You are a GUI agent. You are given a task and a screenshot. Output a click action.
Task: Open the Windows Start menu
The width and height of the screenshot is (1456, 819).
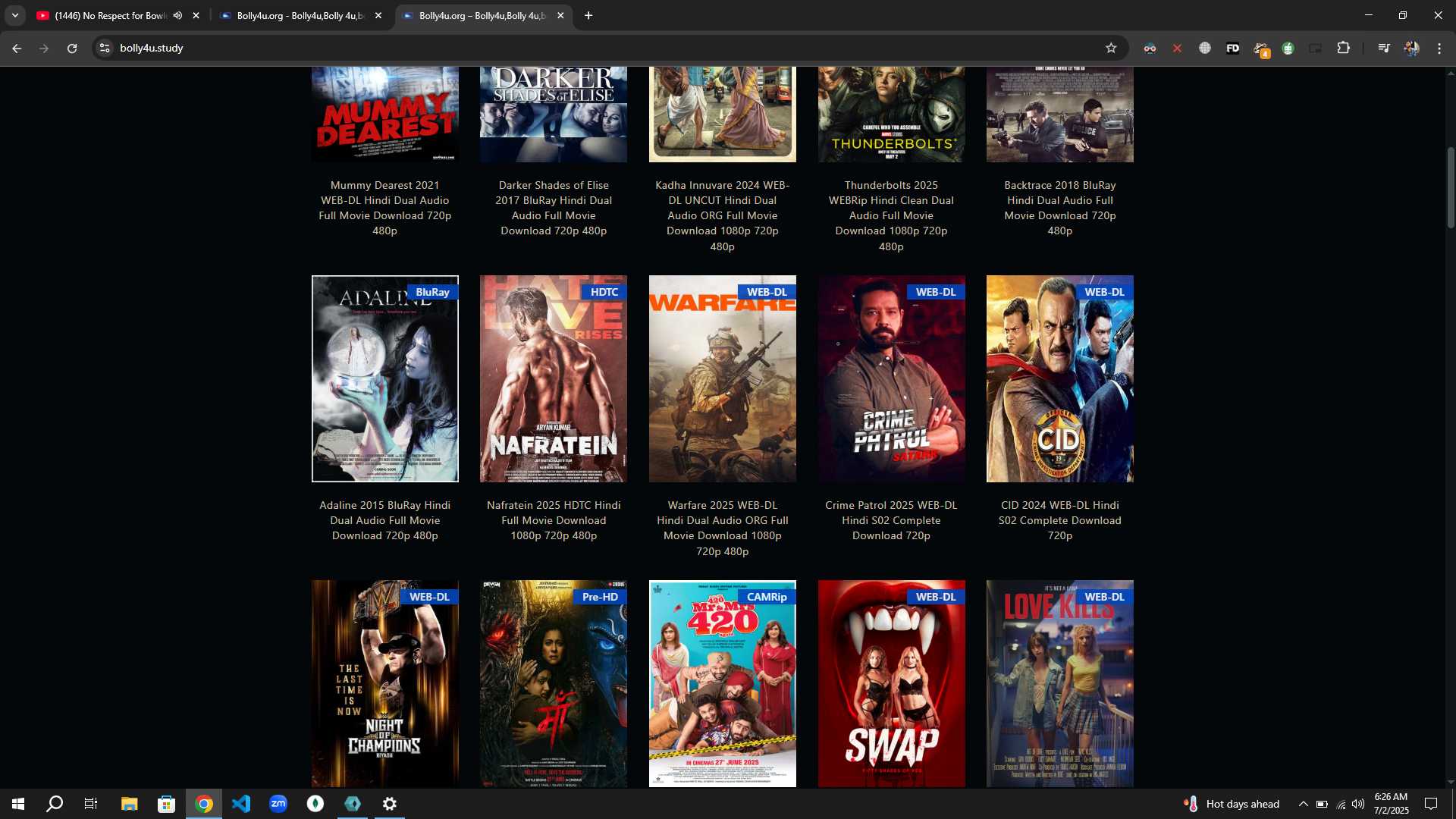click(x=18, y=804)
